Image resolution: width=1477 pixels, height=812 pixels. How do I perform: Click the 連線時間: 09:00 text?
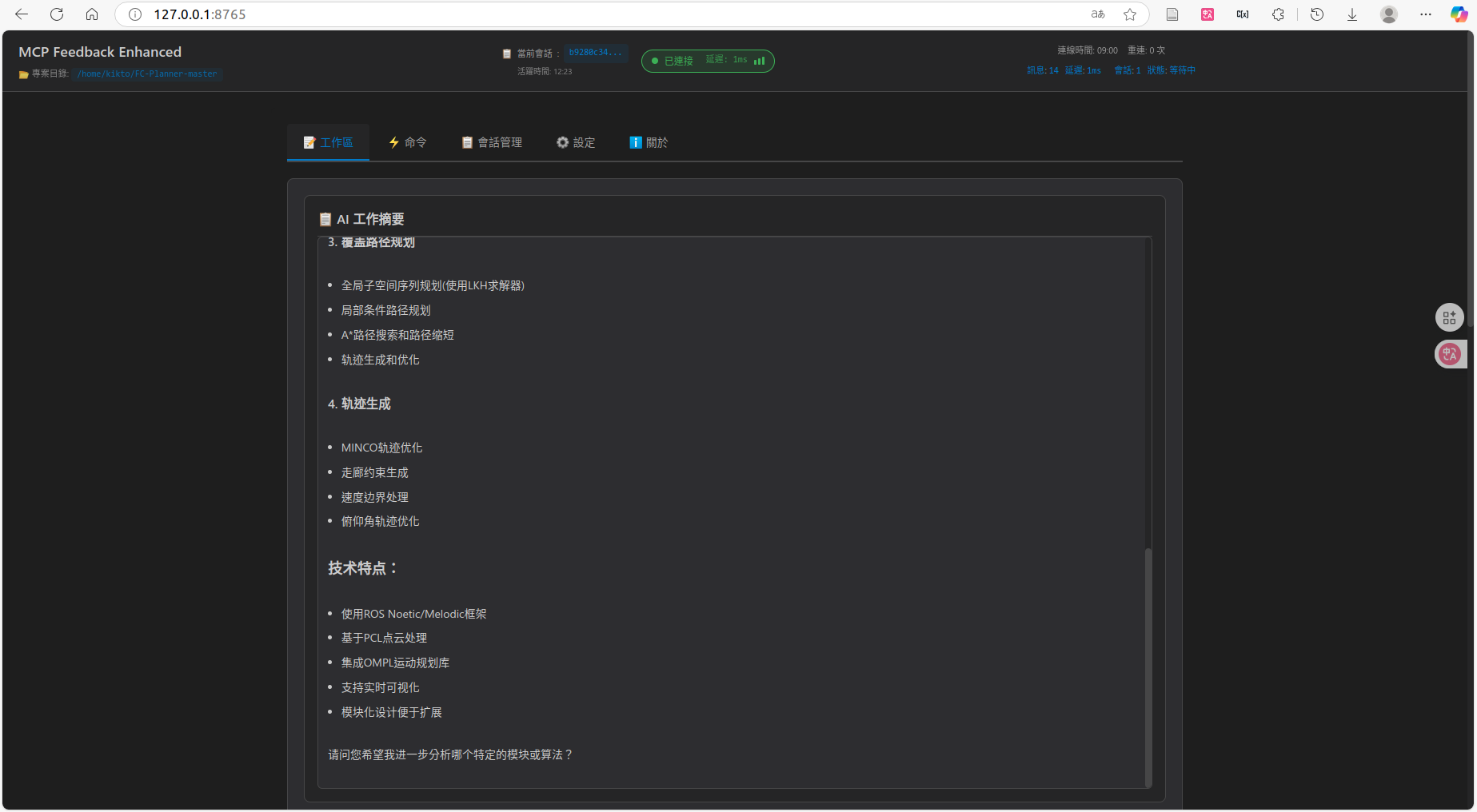tap(1088, 50)
